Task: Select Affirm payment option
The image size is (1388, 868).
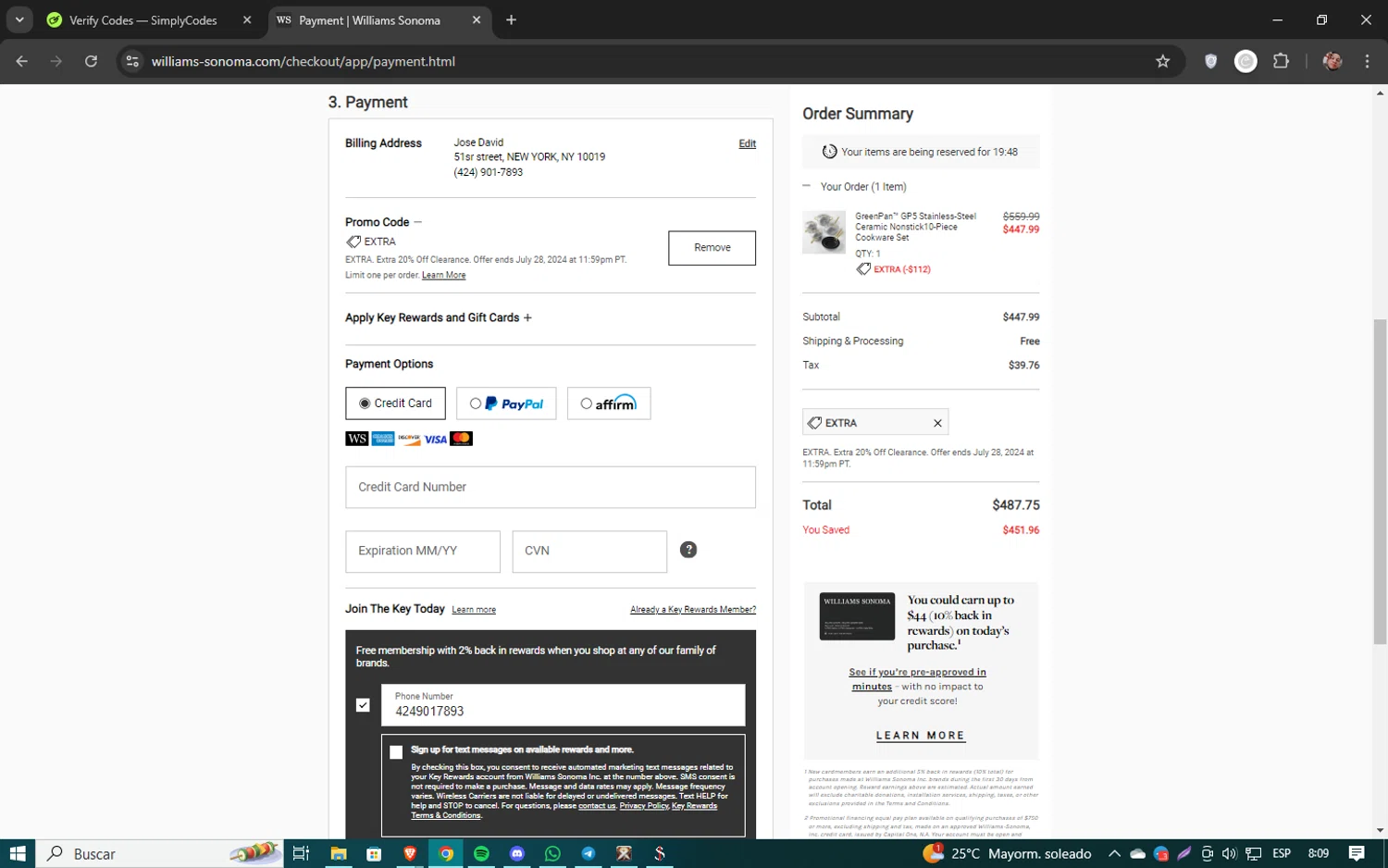Action: click(609, 403)
